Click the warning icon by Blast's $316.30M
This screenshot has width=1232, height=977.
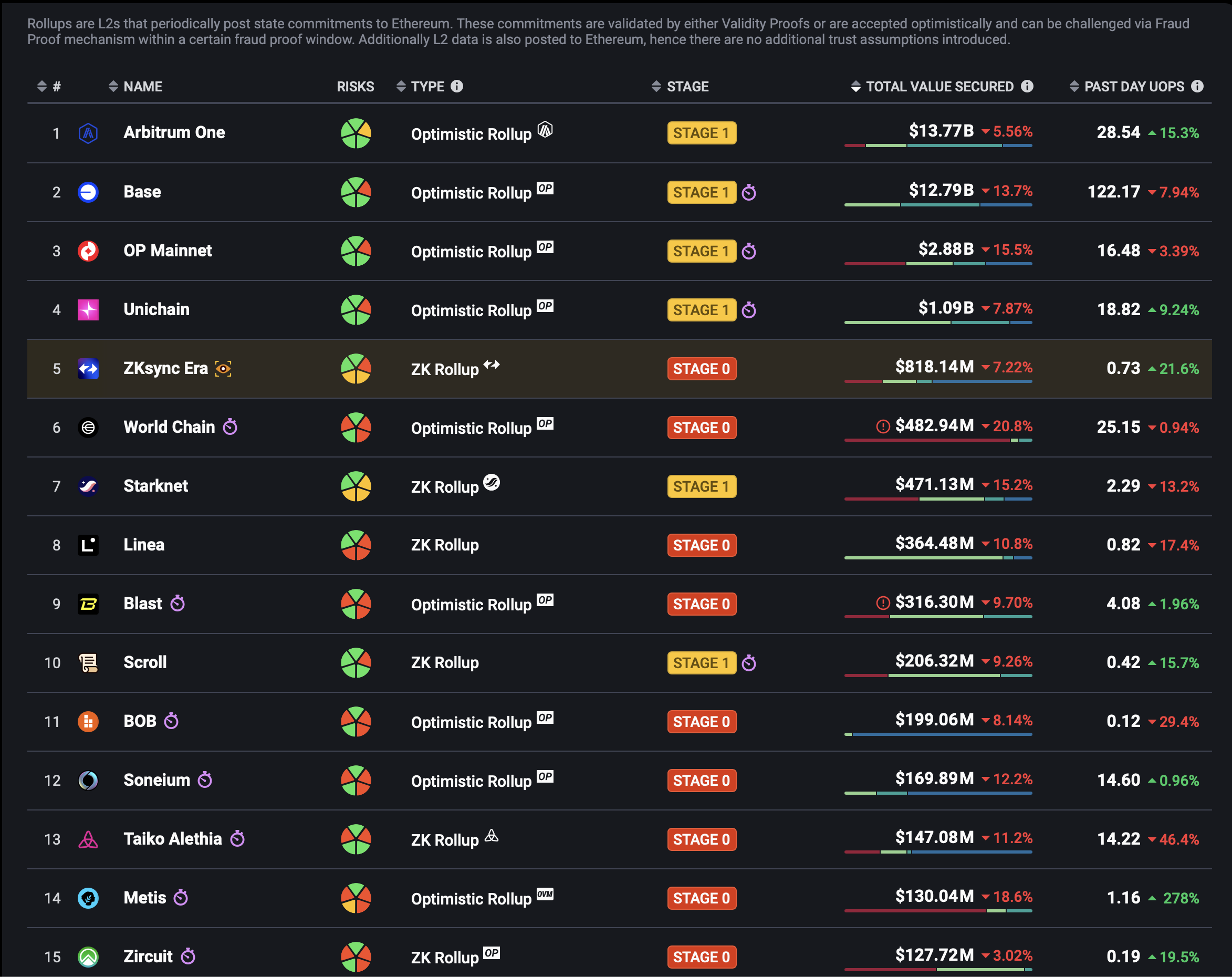[883, 603]
